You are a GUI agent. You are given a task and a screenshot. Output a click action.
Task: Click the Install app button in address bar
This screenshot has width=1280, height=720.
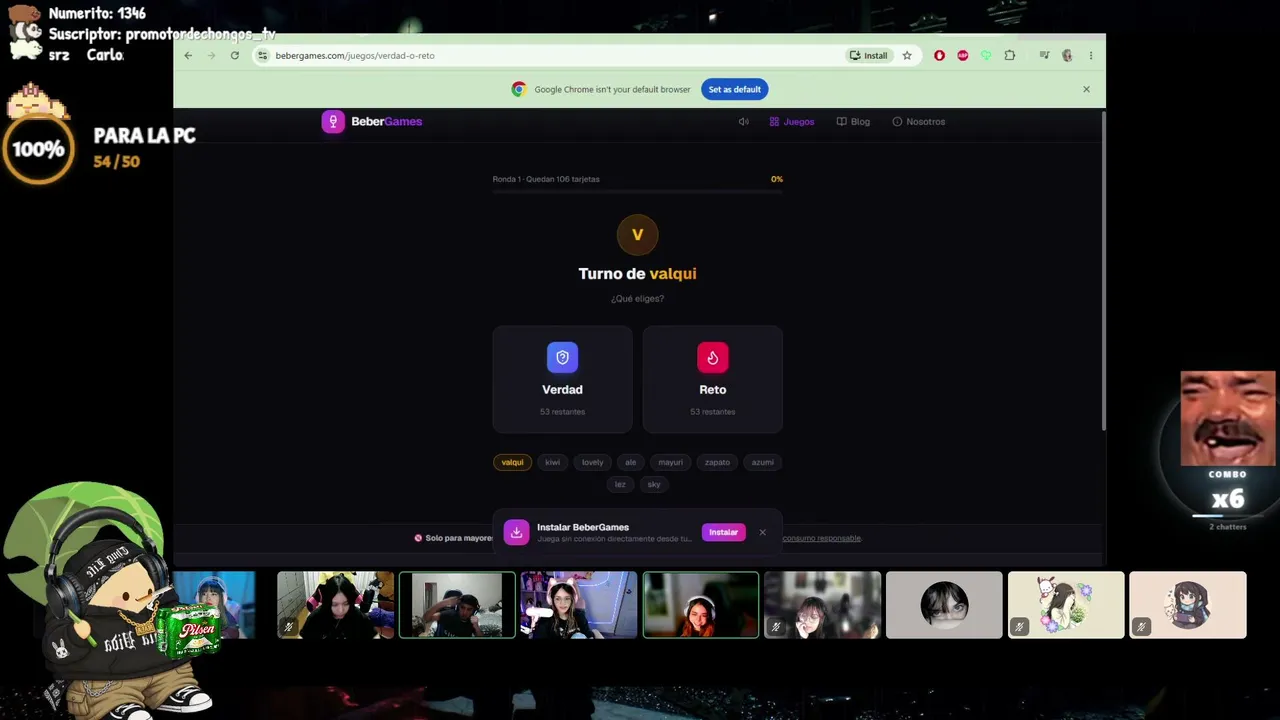[x=869, y=56]
